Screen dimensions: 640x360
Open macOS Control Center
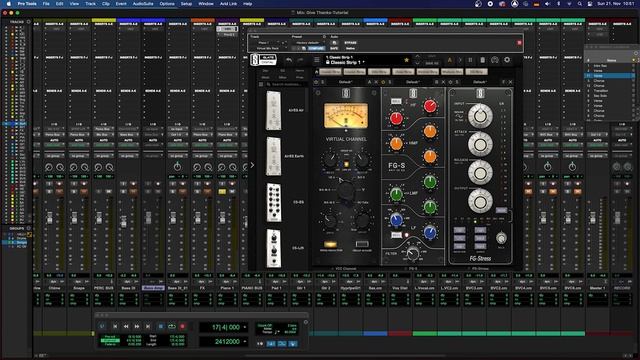point(590,4)
